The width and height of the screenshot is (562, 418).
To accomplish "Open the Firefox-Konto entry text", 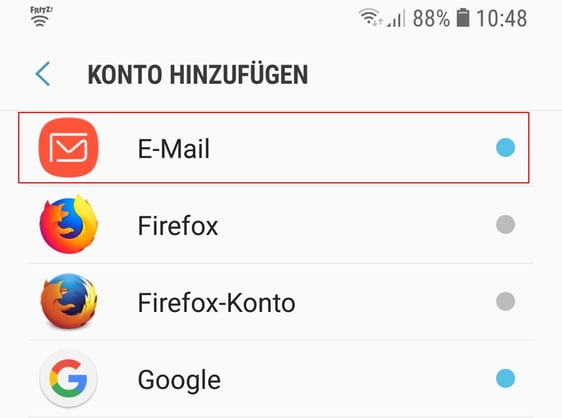I will pos(216,303).
